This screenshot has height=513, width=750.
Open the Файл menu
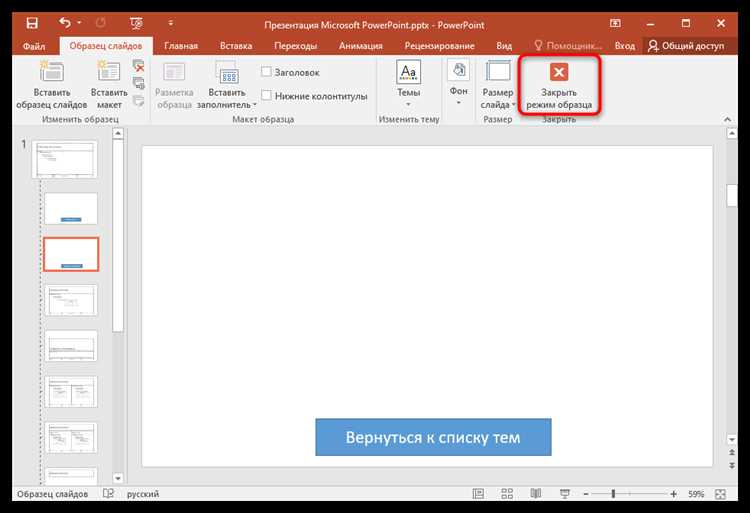34,46
